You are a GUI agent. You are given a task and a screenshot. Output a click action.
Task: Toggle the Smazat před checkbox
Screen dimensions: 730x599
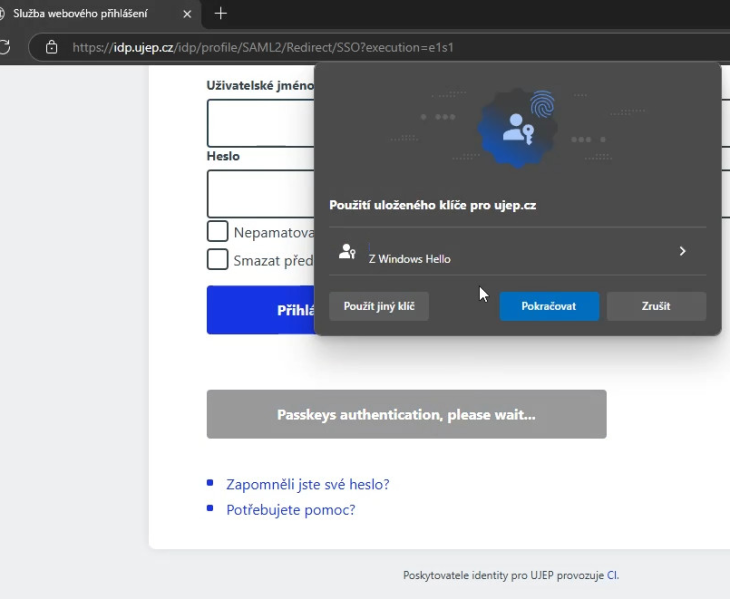[x=217, y=260]
